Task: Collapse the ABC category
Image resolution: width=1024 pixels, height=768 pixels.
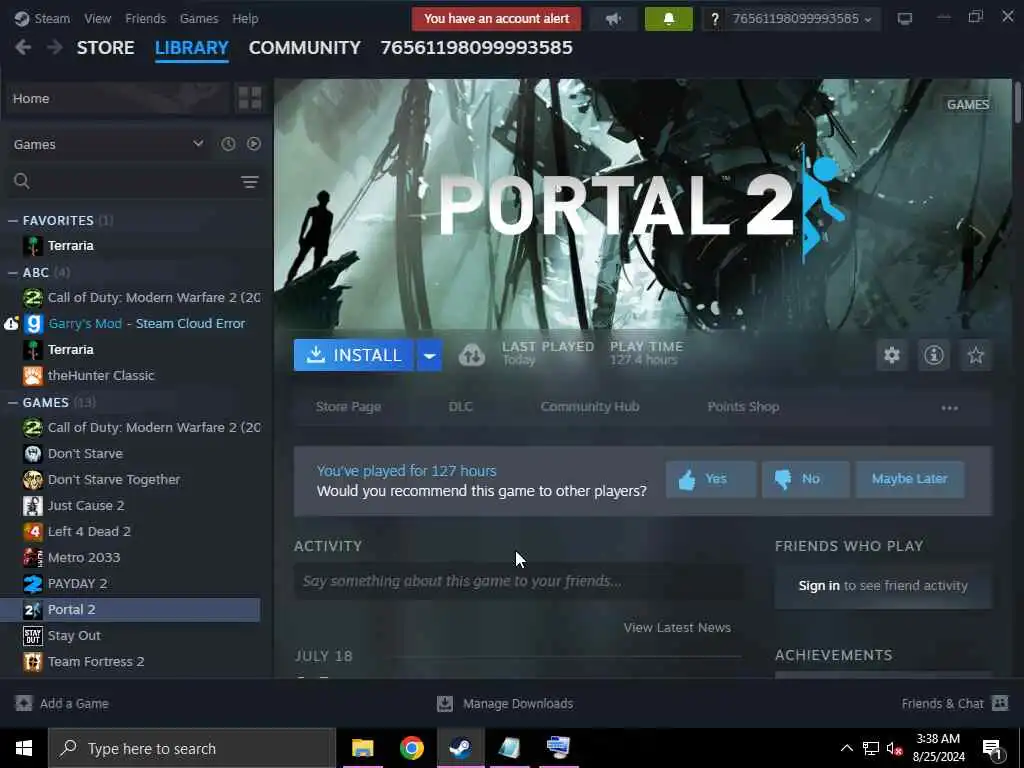Action: point(12,272)
